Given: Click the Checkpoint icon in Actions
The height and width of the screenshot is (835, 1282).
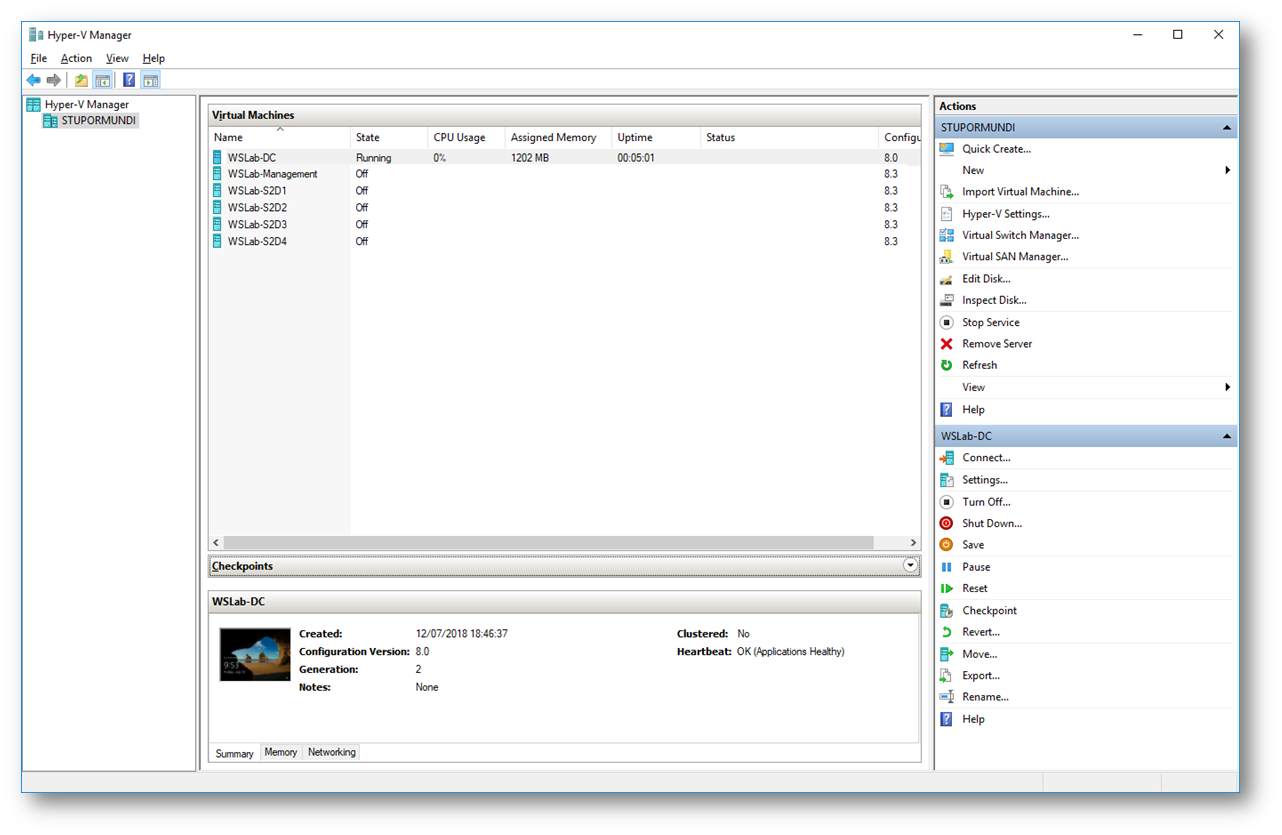Looking at the screenshot, I should 947,611.
